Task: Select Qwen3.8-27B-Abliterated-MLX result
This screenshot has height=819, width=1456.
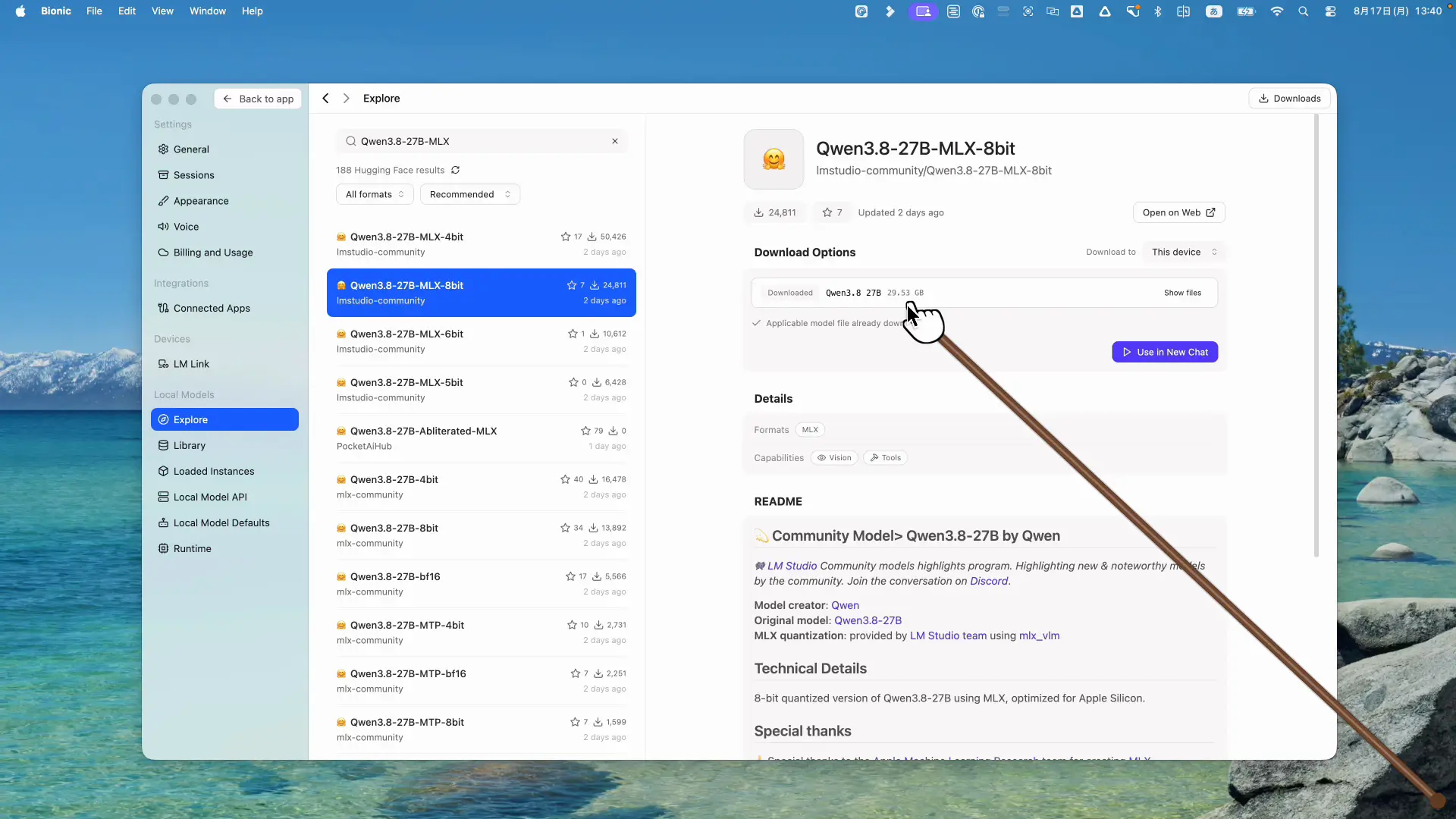Action: pyautogui.click(x=482, y=438)
